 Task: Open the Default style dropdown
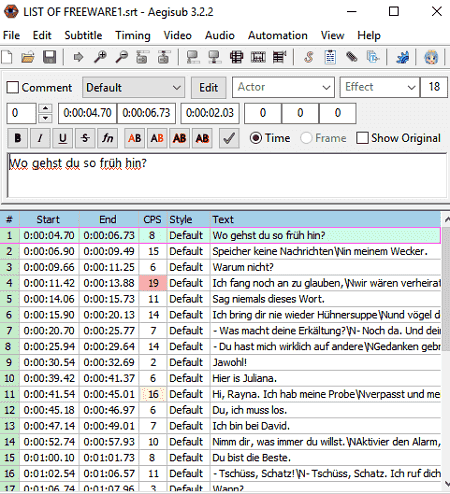133,87
